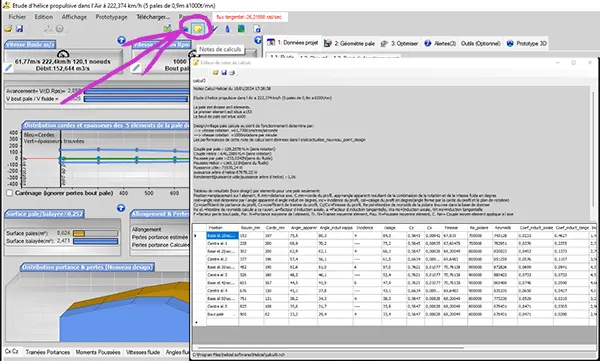Switch to 2: Géométrie pale tab
The width and height of the screenshot is (600, 361).
coord(350,43)
